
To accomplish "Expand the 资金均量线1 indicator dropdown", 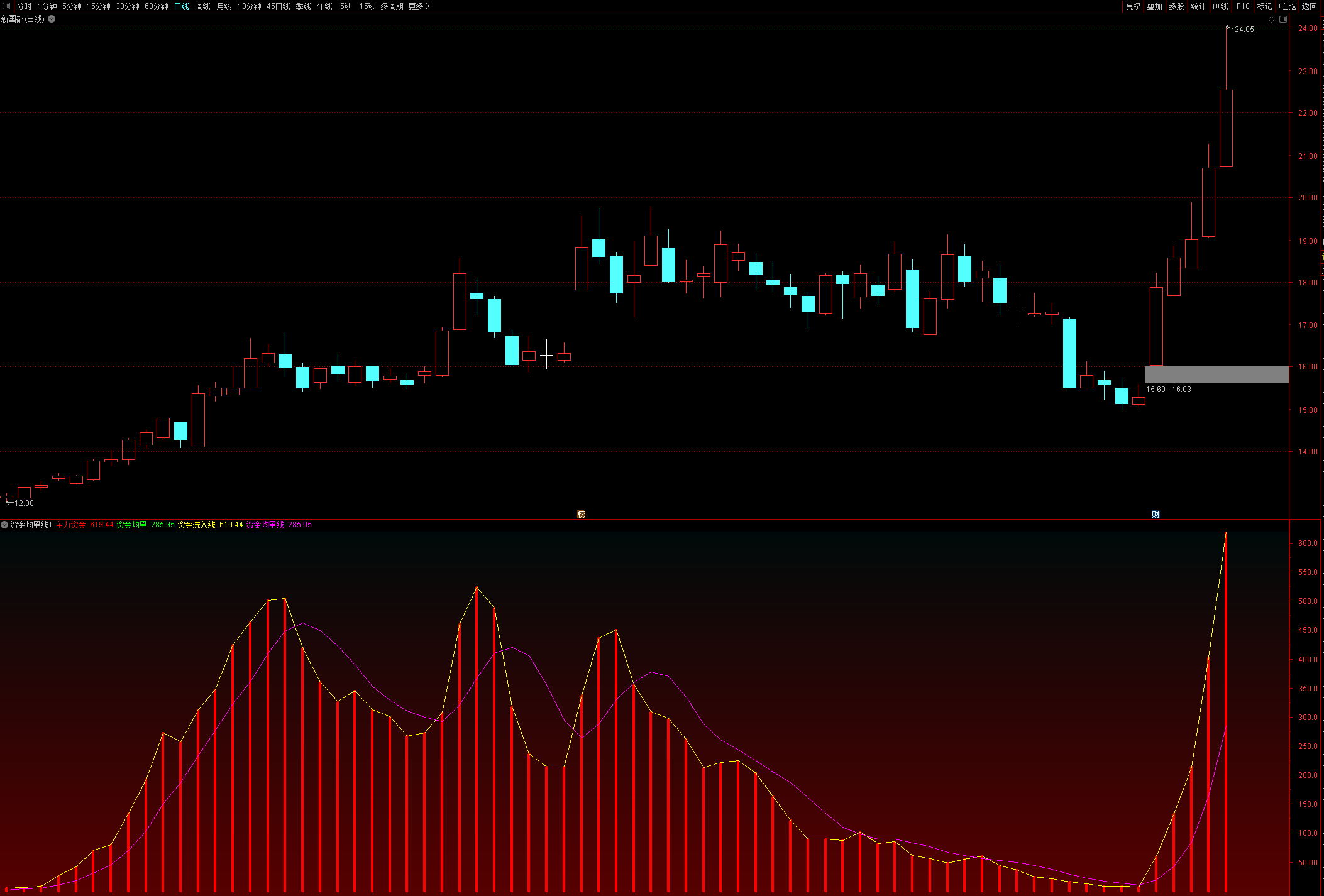I will click(x=4, y=525).
